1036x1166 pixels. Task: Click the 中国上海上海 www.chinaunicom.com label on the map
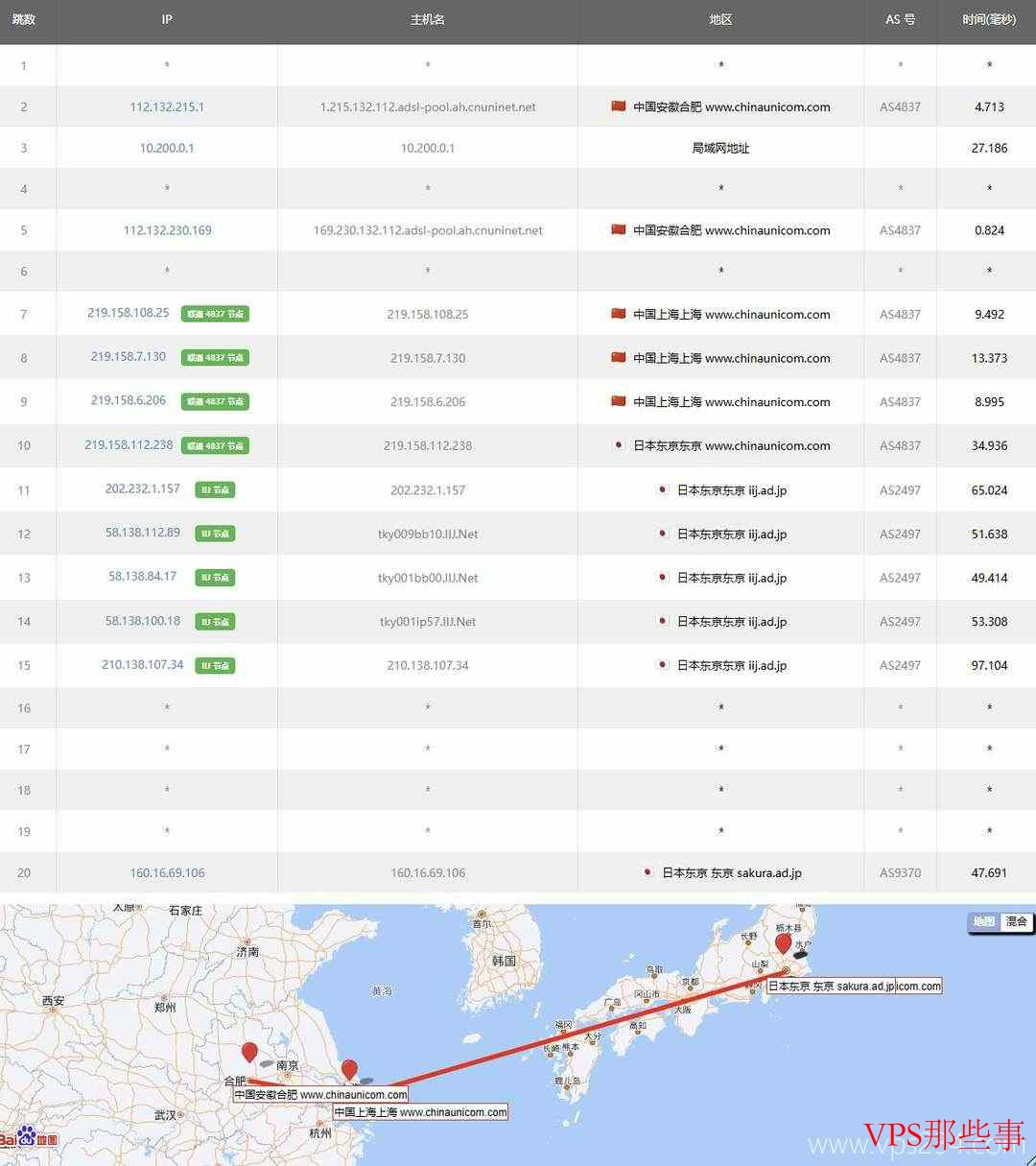[420, 1112]
